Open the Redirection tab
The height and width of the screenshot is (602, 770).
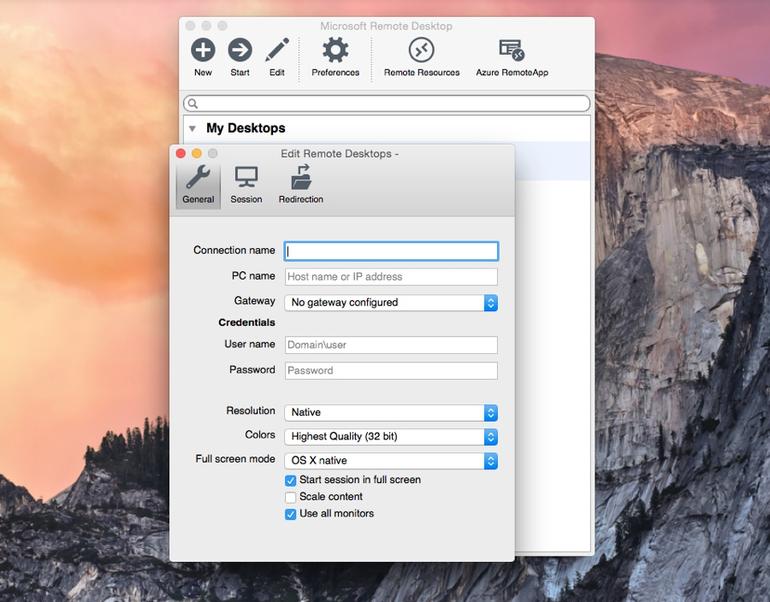[x=301, y=185]
